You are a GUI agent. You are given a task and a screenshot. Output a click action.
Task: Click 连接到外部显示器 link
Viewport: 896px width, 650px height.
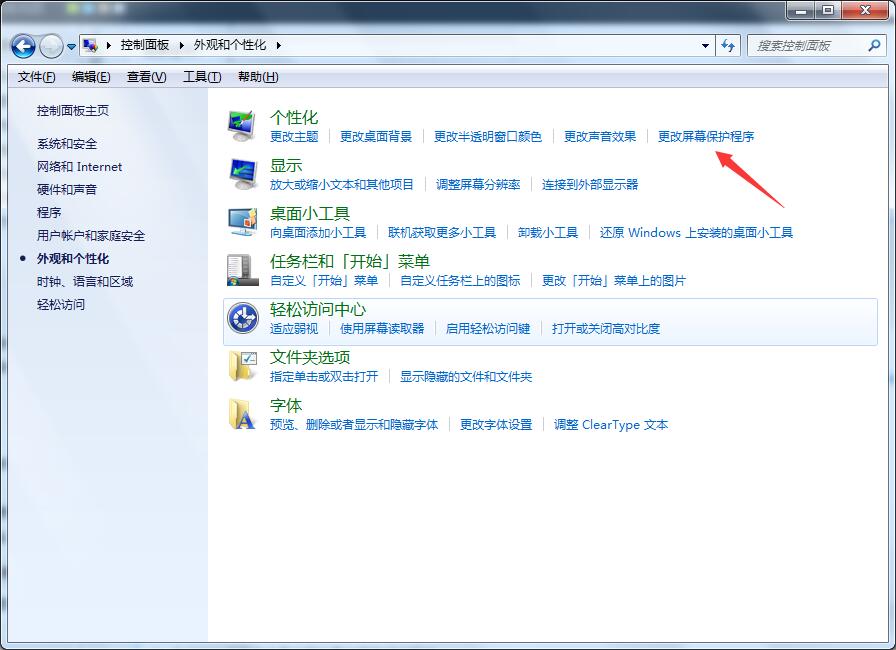(590, 184)
